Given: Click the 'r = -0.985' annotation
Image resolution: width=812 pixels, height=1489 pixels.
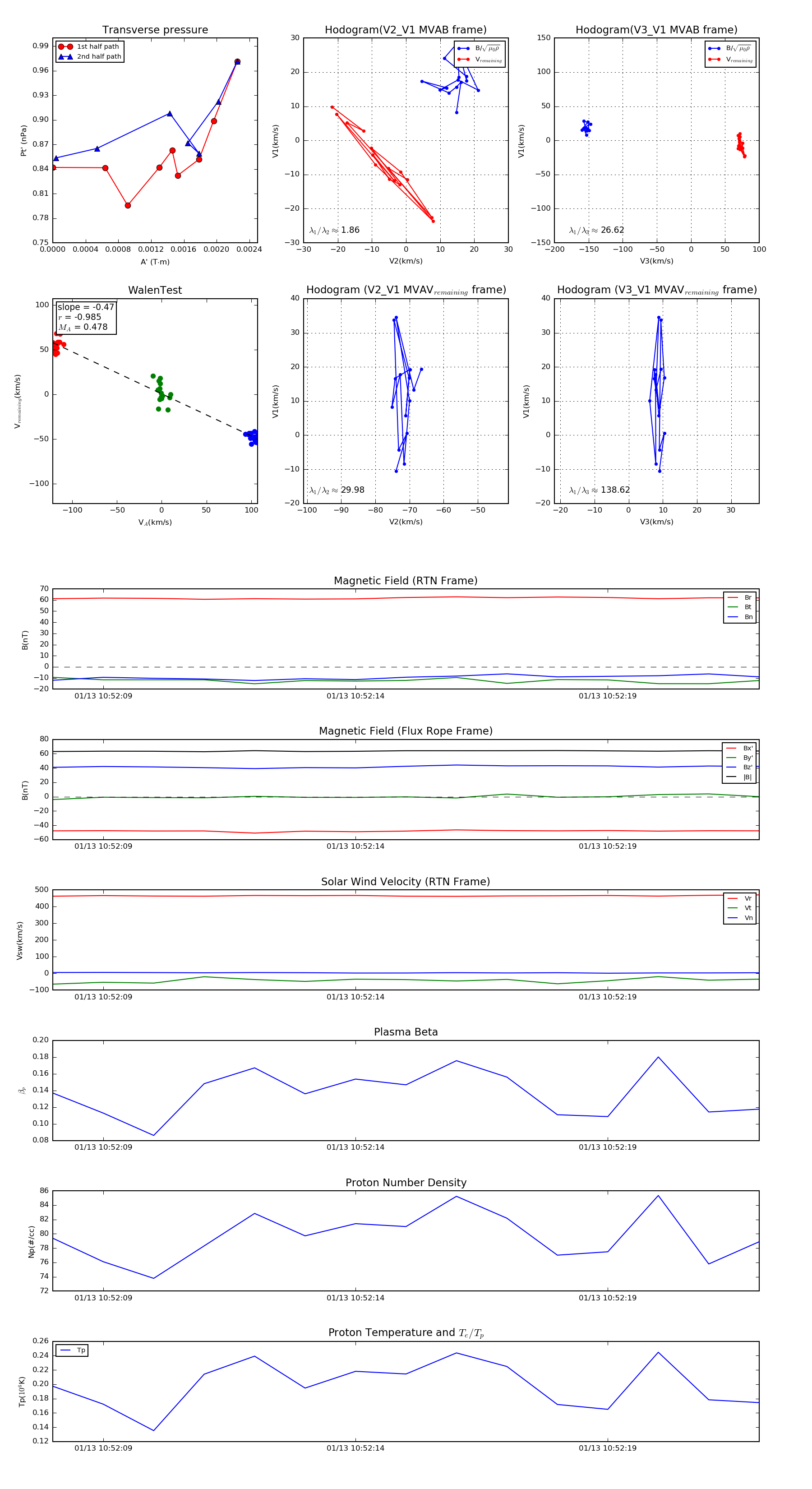Looking at the screenshot, I should coord(80,317).
